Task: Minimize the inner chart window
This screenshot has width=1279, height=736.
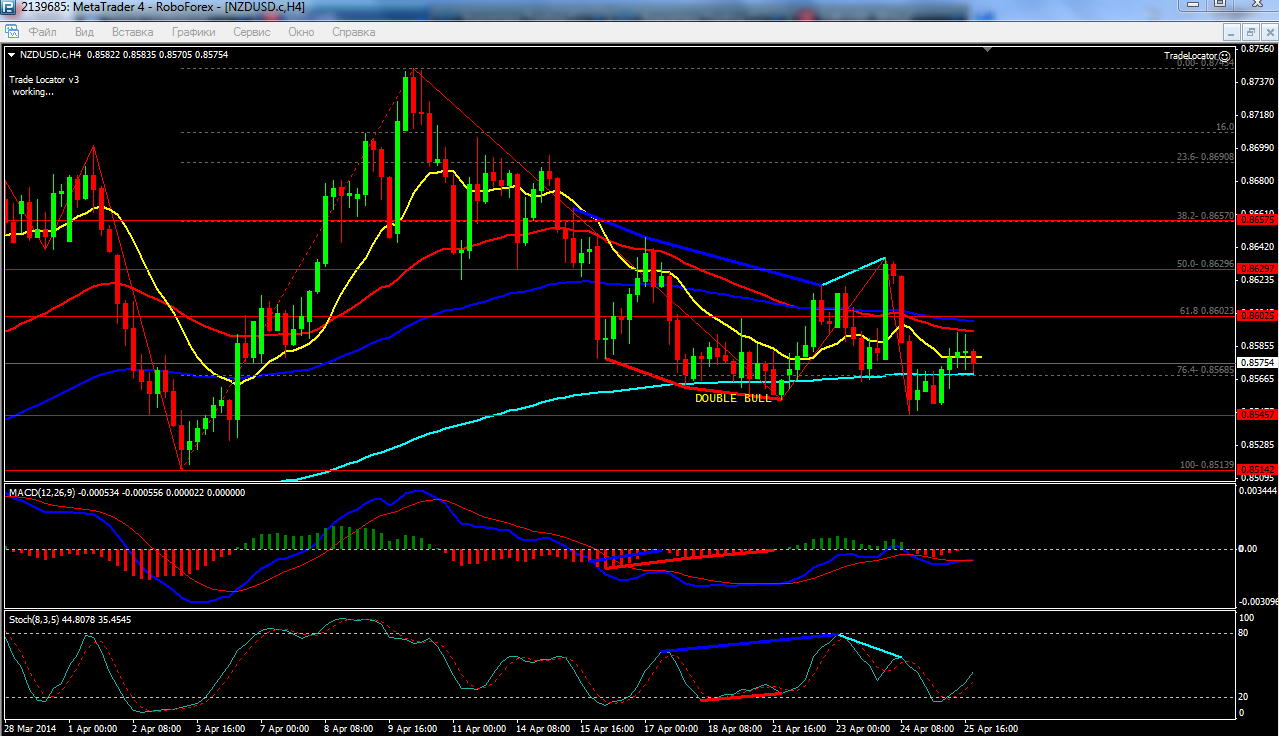Action: 1233,32
